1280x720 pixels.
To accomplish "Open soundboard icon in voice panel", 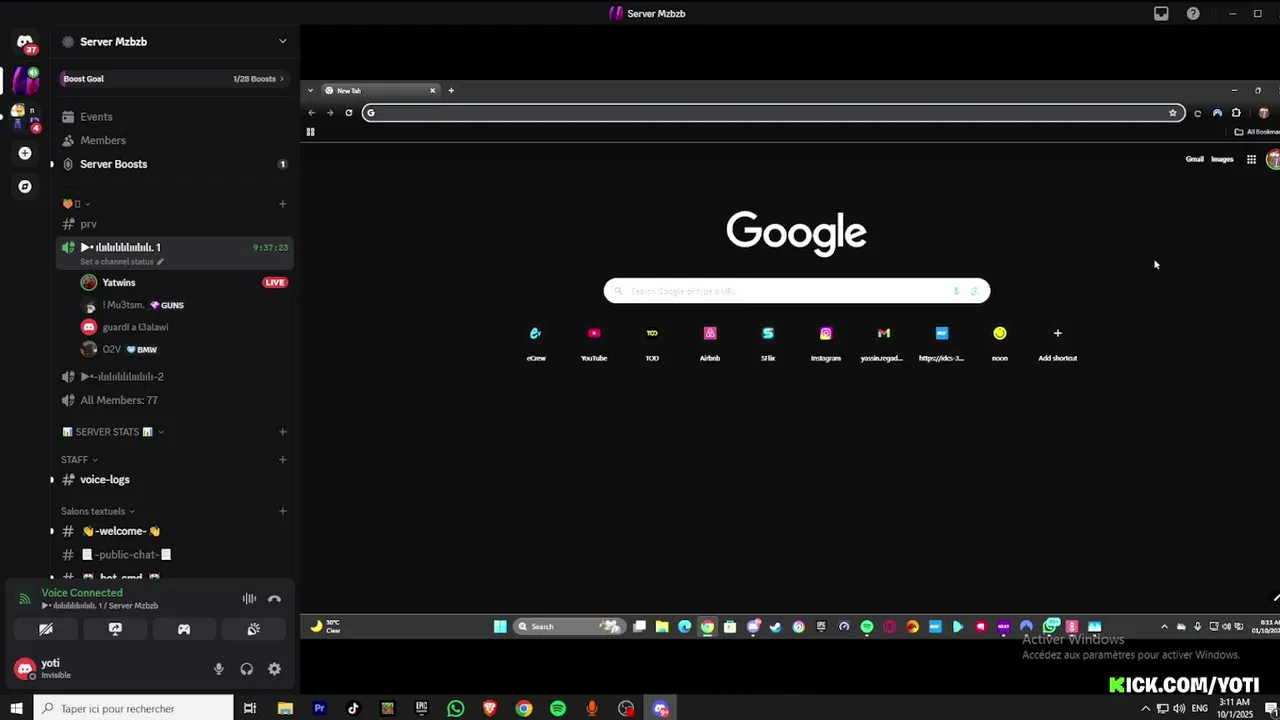I will [x=254, y=629].
